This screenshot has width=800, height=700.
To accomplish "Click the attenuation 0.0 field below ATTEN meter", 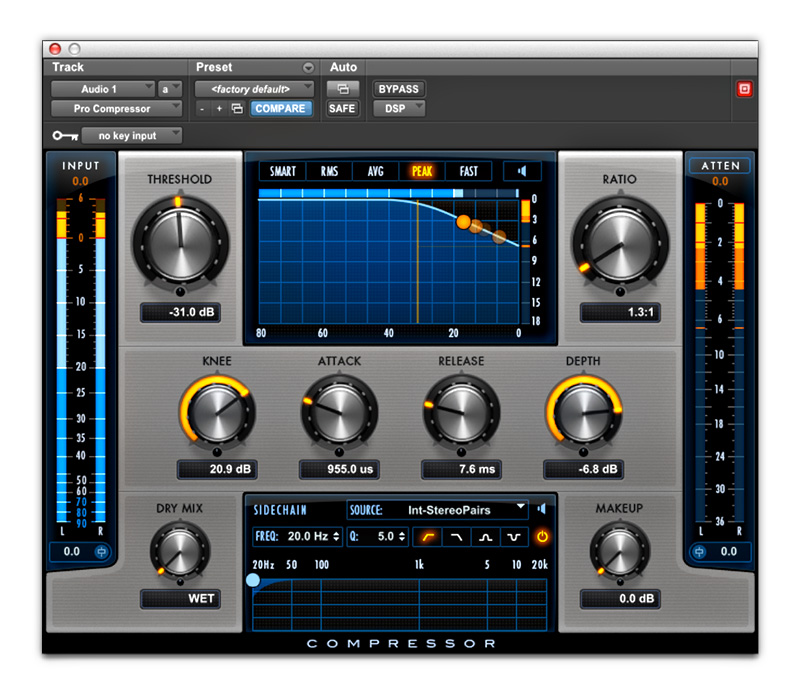I will [x=729, y=552].
